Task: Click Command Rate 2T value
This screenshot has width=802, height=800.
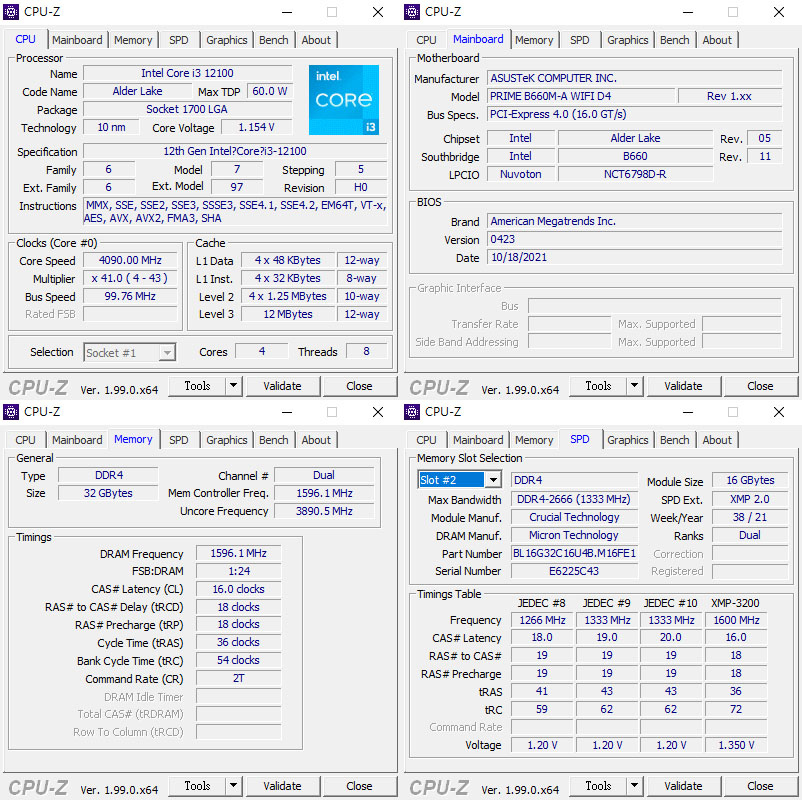Action: (238, 678)
